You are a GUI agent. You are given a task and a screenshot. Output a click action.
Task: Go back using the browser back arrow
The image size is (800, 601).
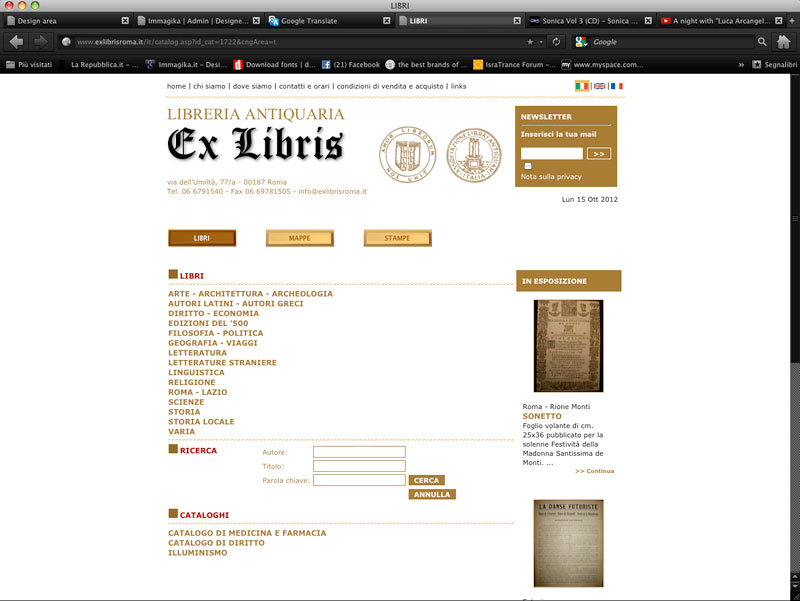[16, 42]
